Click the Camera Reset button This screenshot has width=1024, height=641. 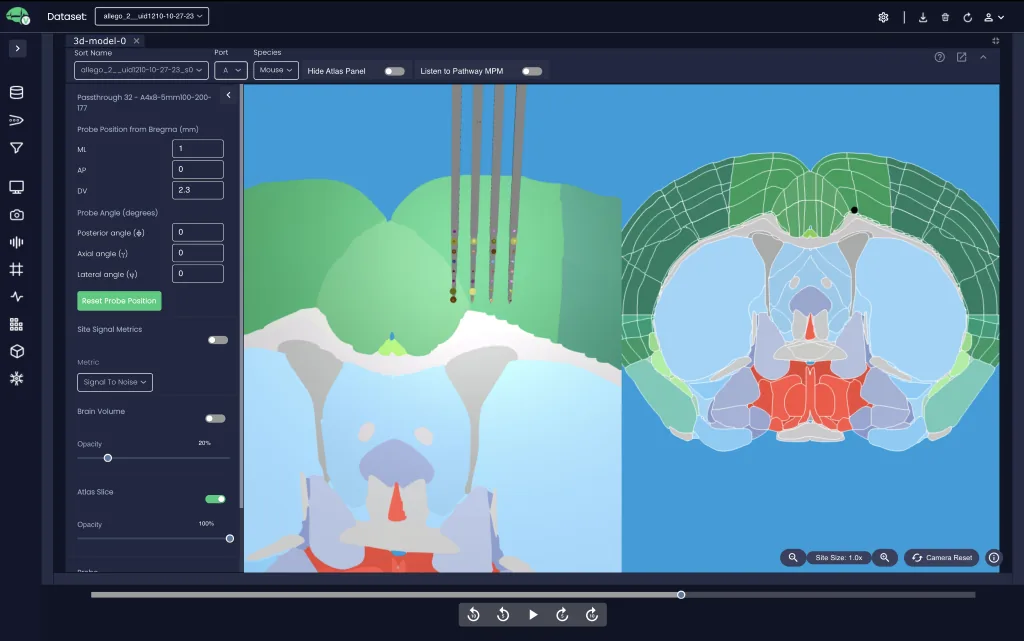tap(942, 557)
